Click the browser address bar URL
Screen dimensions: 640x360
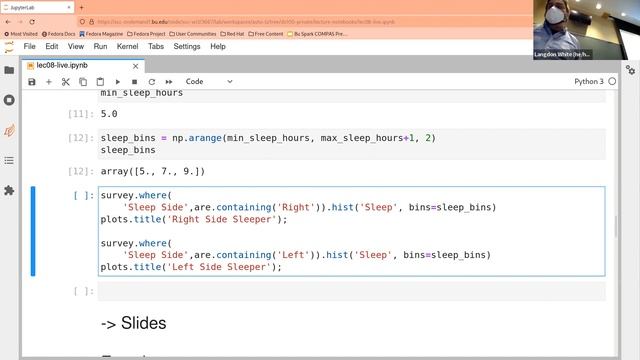[246, 22]
